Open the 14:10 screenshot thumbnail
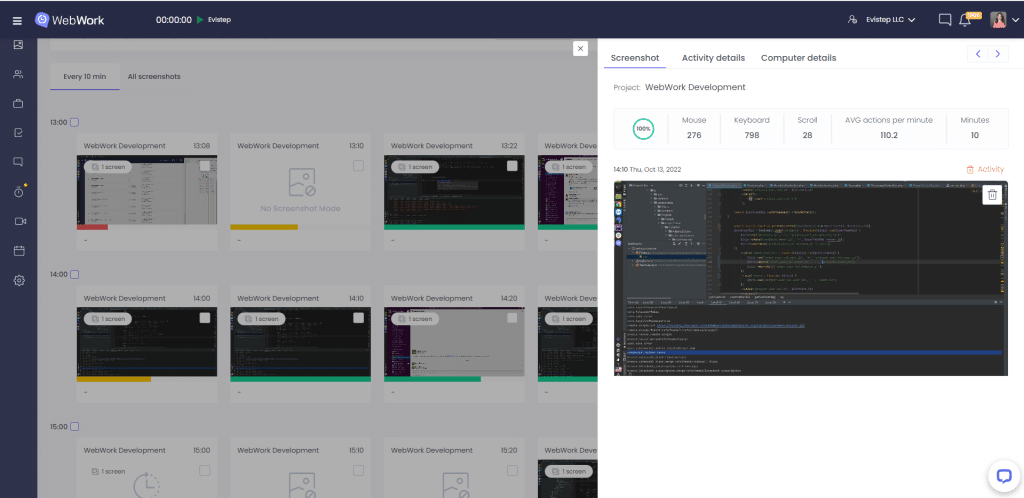Screen dimensions: 1024x498 [300, 342]
